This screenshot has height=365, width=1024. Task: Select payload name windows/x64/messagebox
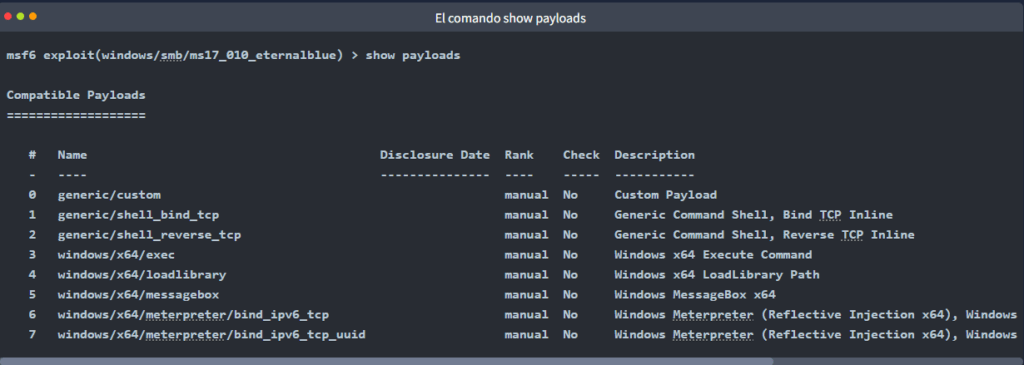point(138,294)
